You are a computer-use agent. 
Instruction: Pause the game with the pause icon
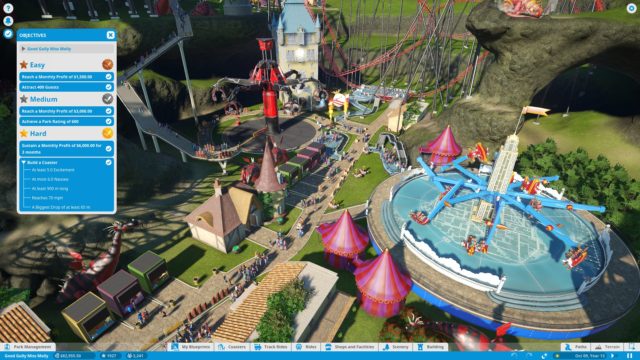[629, 356]
